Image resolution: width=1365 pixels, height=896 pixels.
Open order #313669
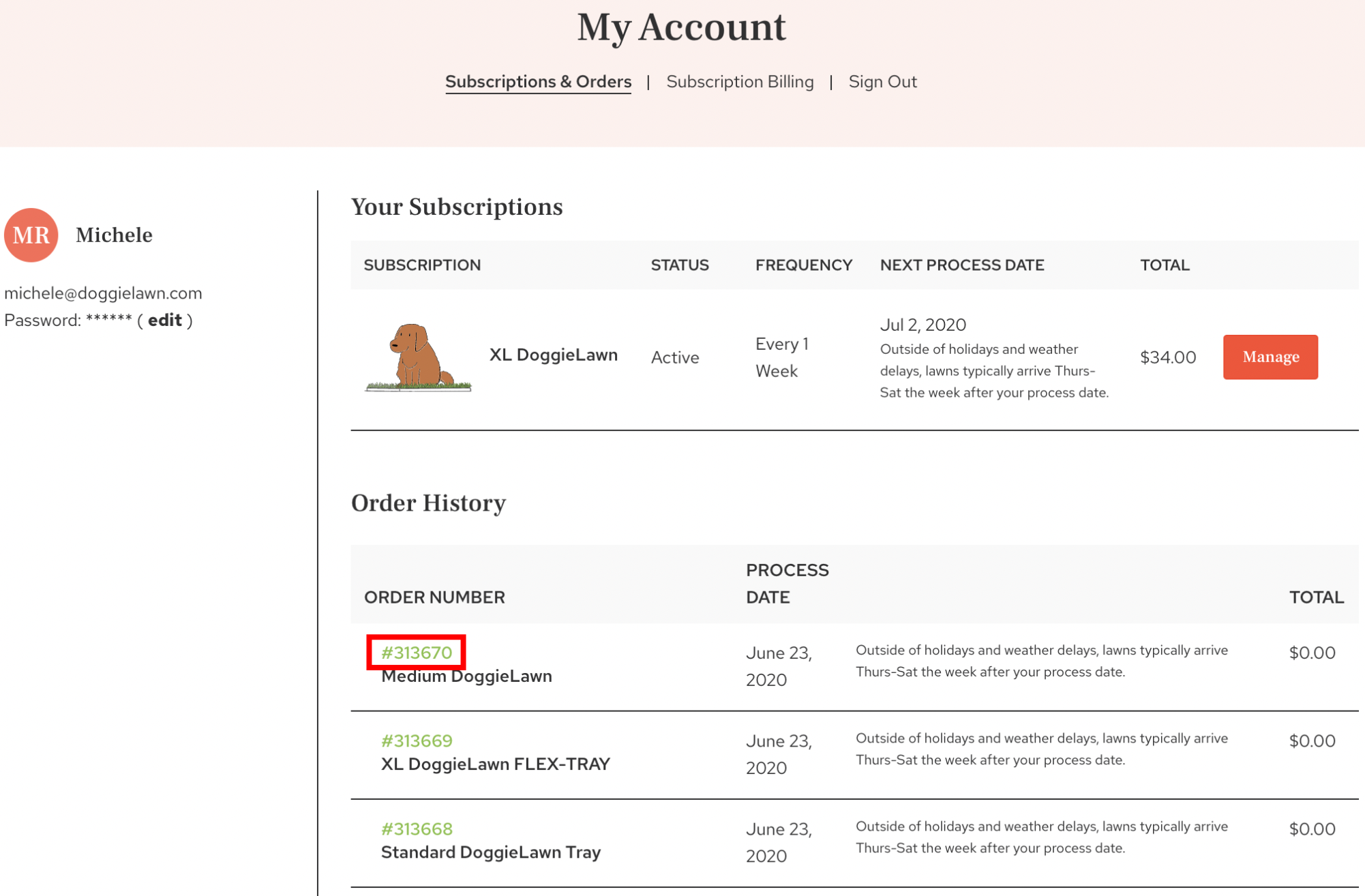click(417, 741)
